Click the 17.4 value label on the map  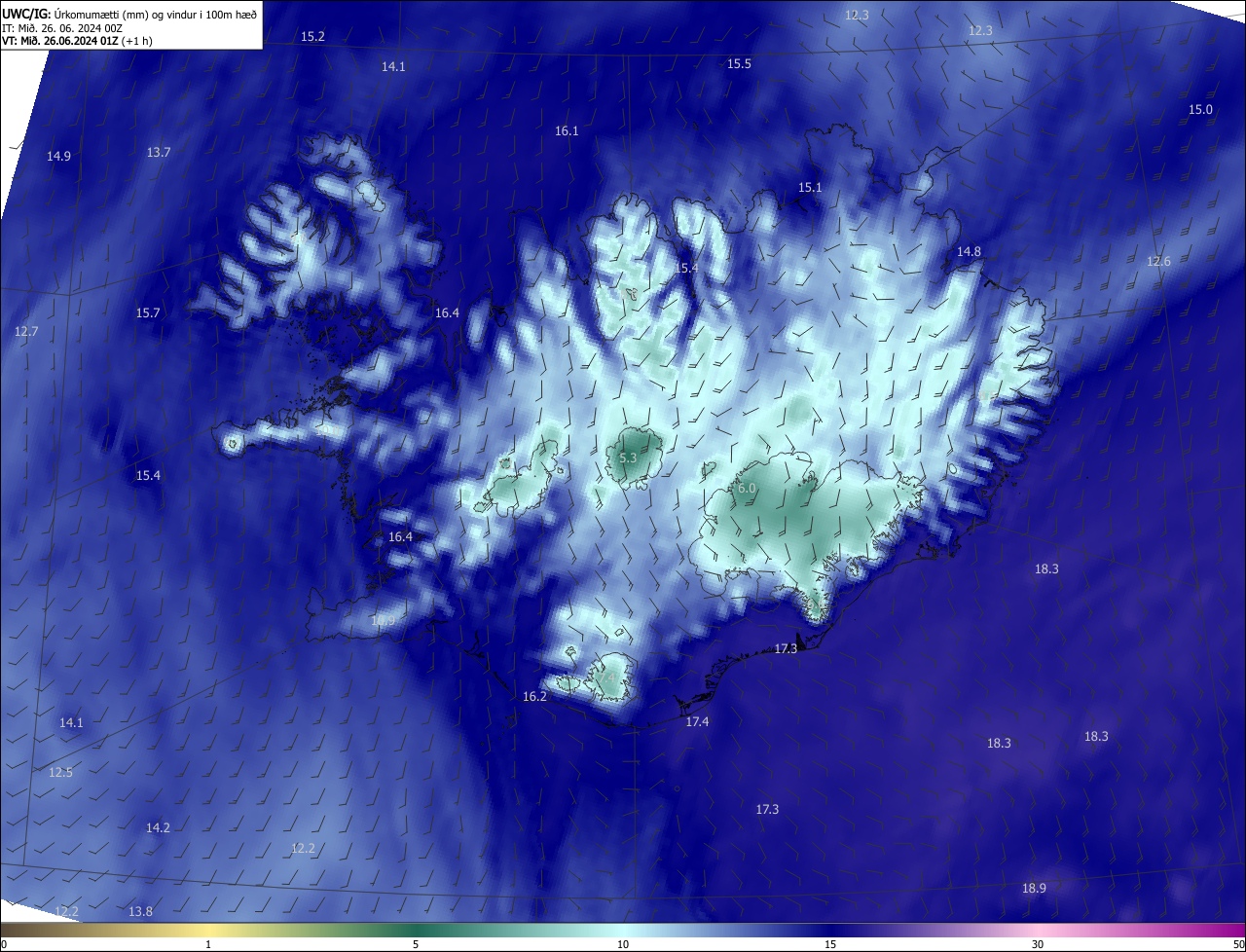697,721
